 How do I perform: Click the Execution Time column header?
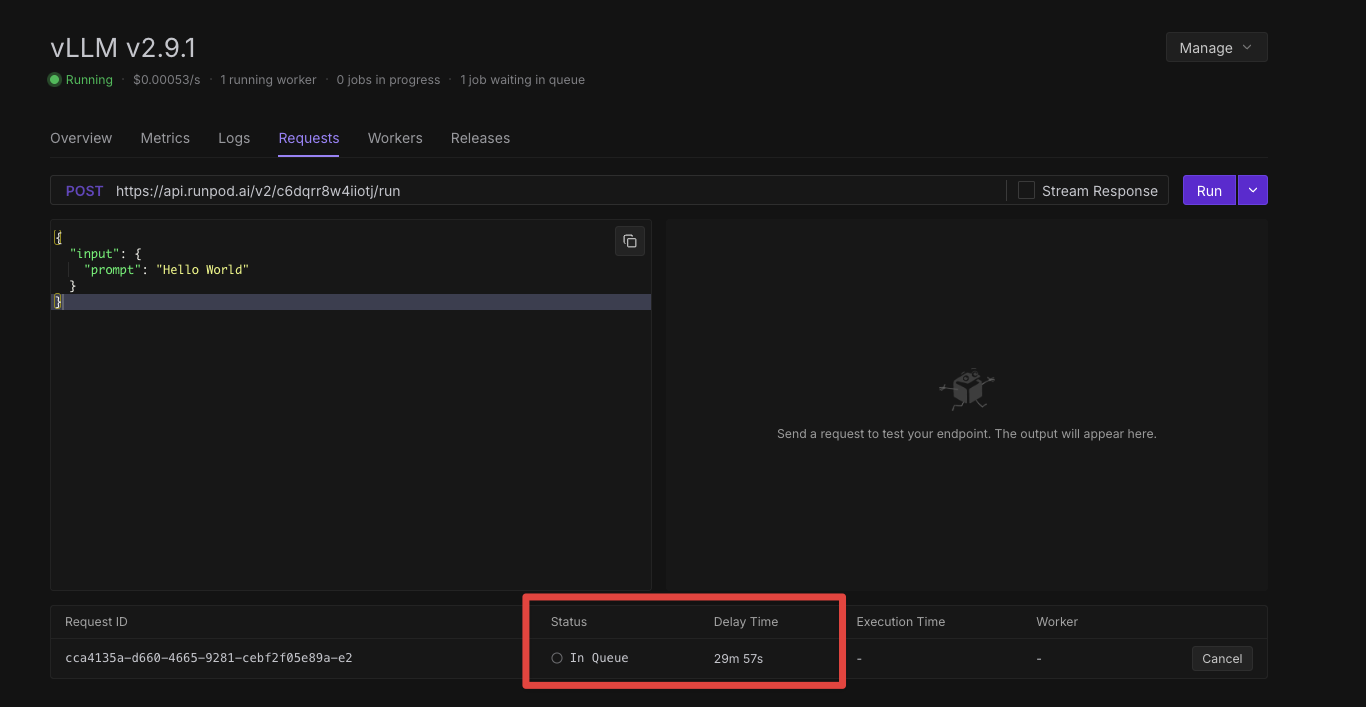(901, 622)
